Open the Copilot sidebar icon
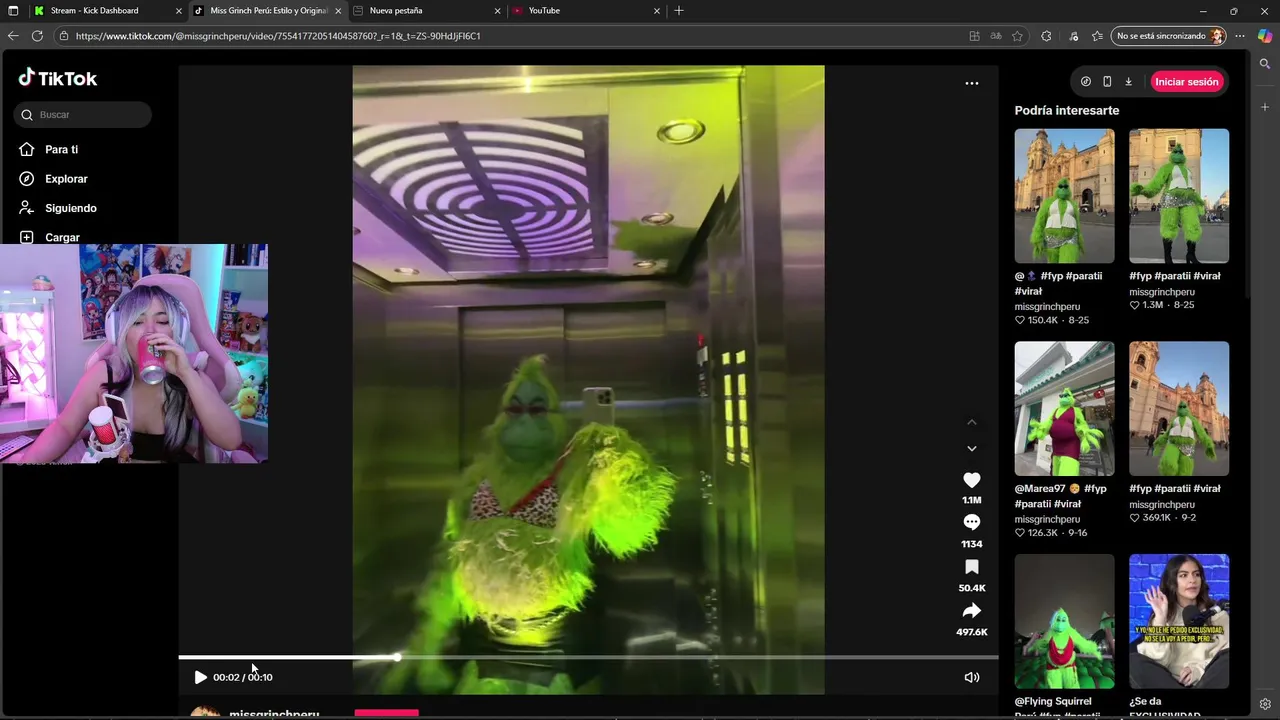The image size is (1280, 720). (x=1266, y=36)
